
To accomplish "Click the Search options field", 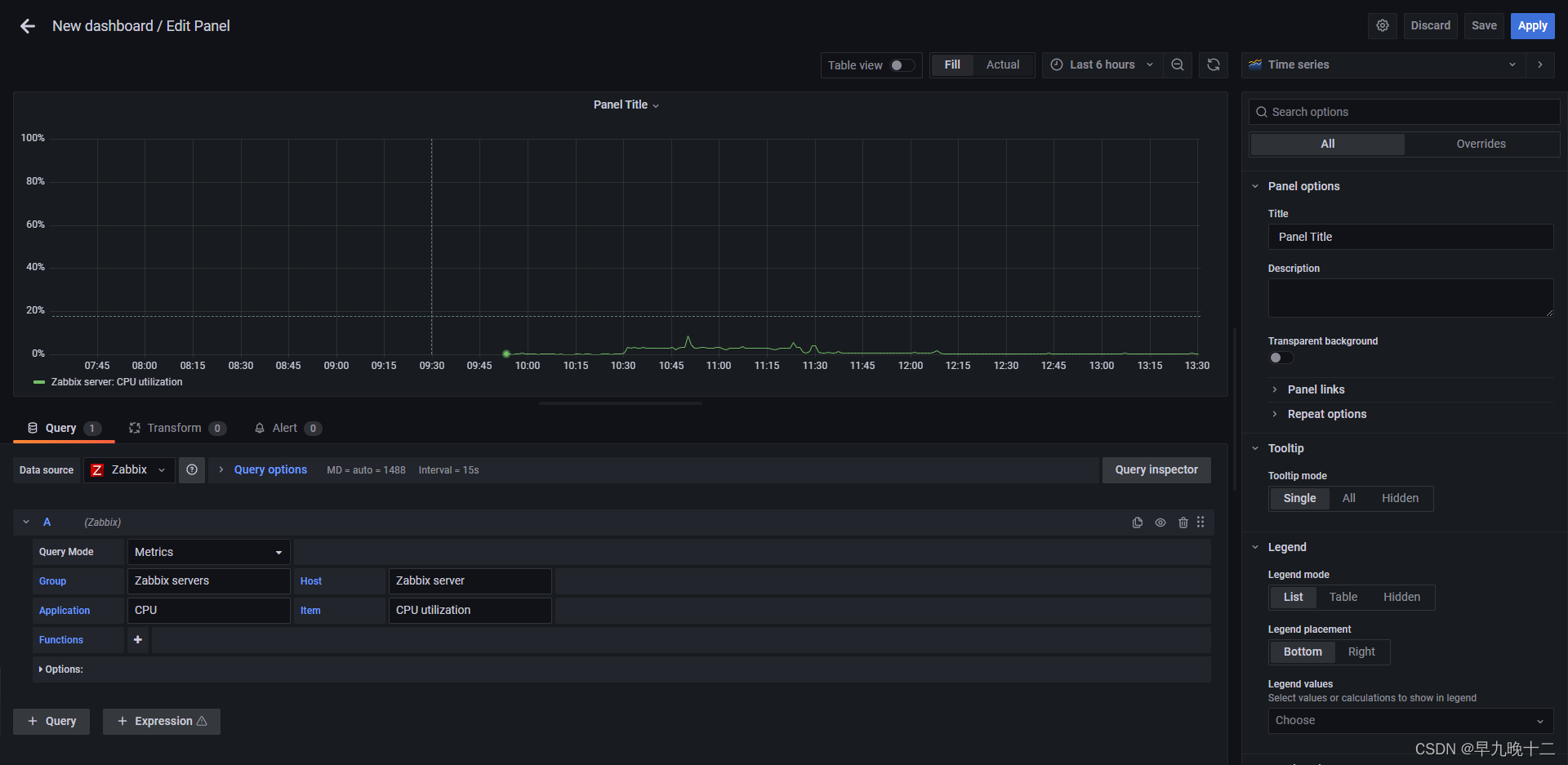I will pos(1405,112).
